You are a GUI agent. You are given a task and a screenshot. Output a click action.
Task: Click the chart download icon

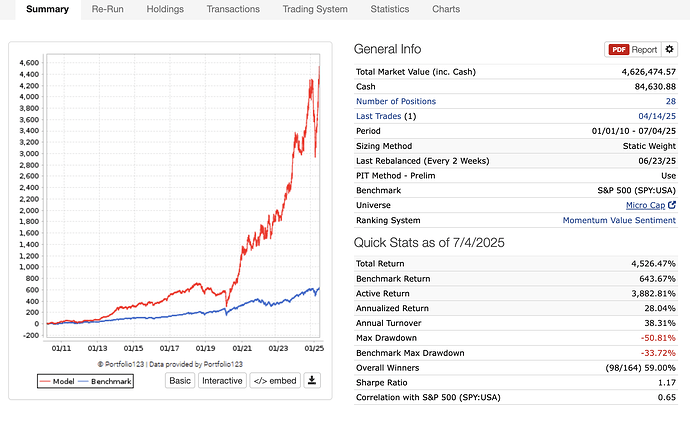click(x=312, y=380)
